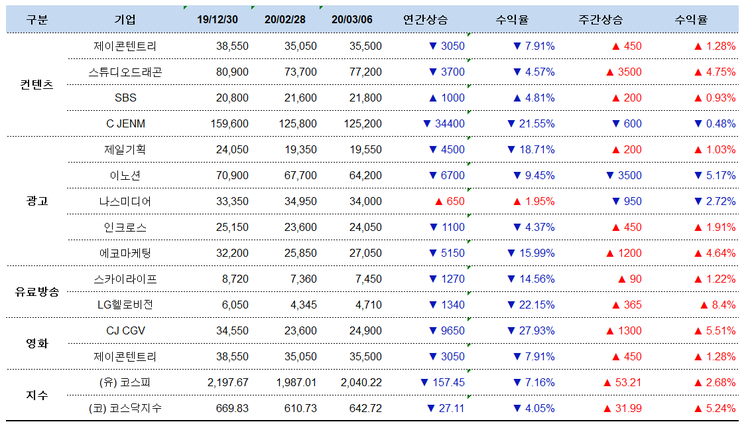This screenshot has width=750, height=426.
Task: Select the ▲ 53.21 코스피 weekly change
Action: [x=622, y=382]
